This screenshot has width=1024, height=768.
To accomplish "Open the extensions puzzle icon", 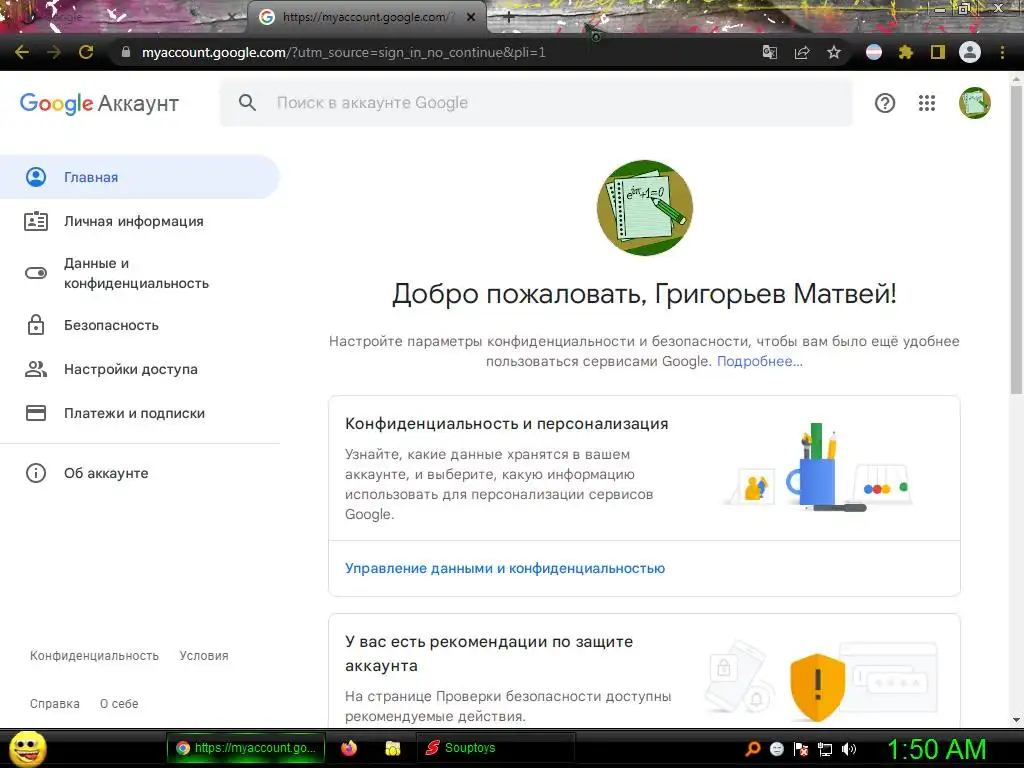I will [x=906, y=52].
